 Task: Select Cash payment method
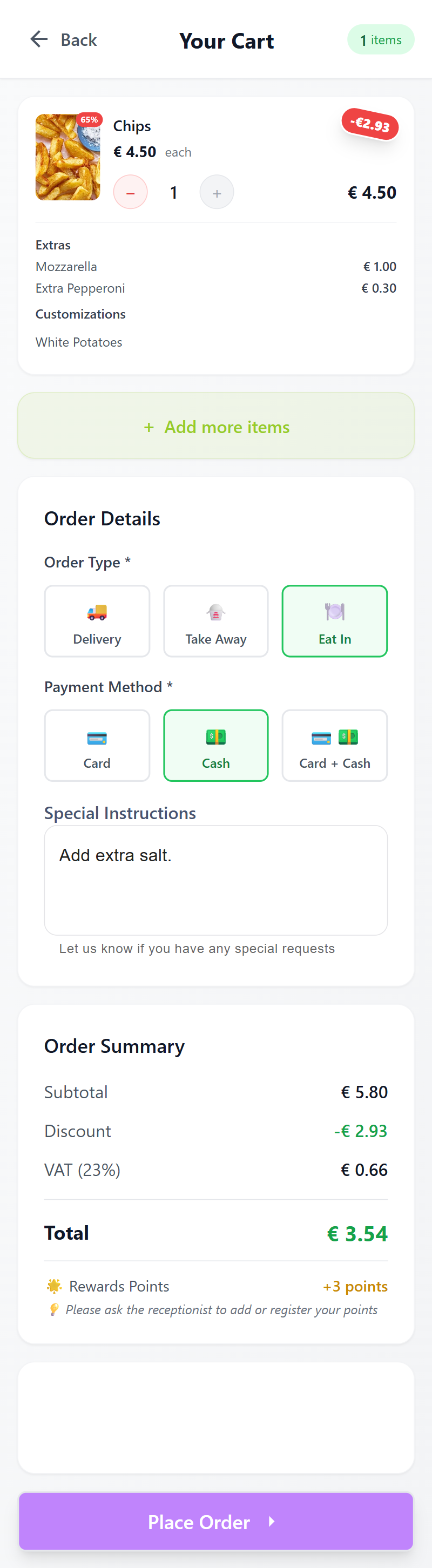pos(215,745)
